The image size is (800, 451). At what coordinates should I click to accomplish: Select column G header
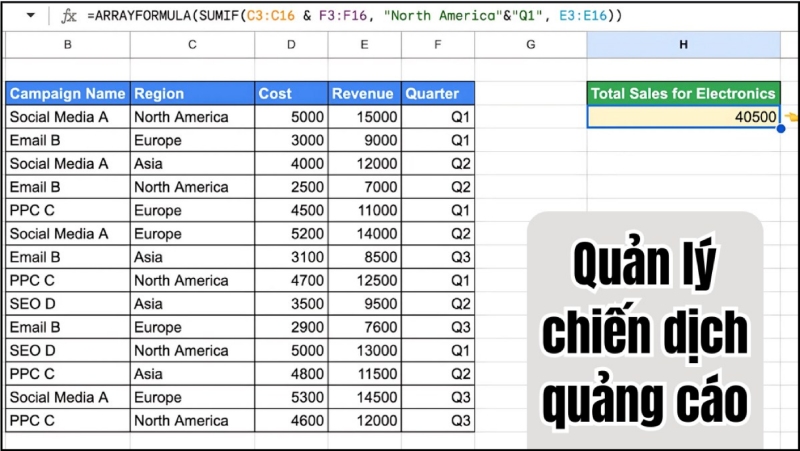[x=531, y=45]
